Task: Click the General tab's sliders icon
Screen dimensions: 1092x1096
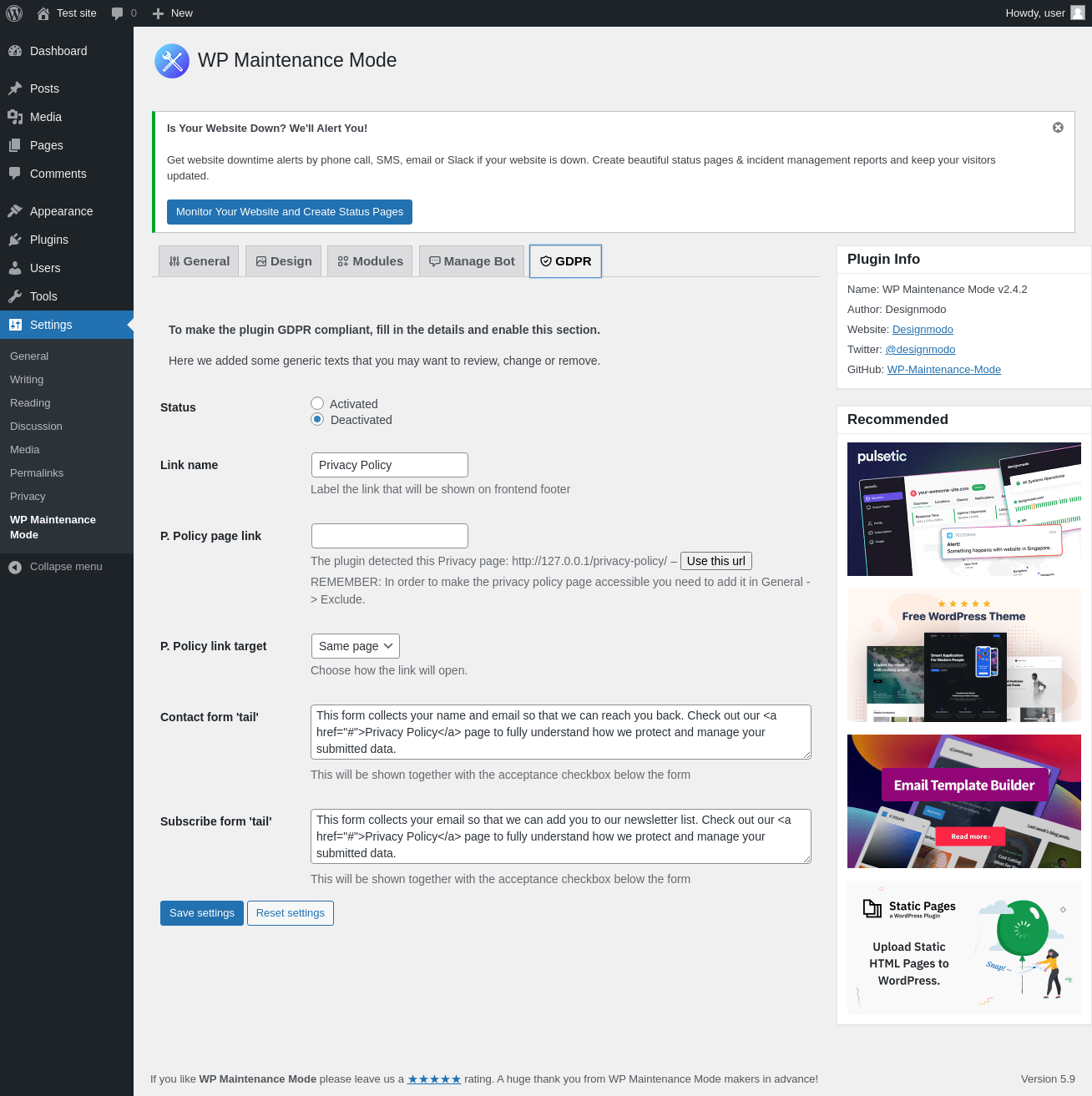Action: [174, 261]
